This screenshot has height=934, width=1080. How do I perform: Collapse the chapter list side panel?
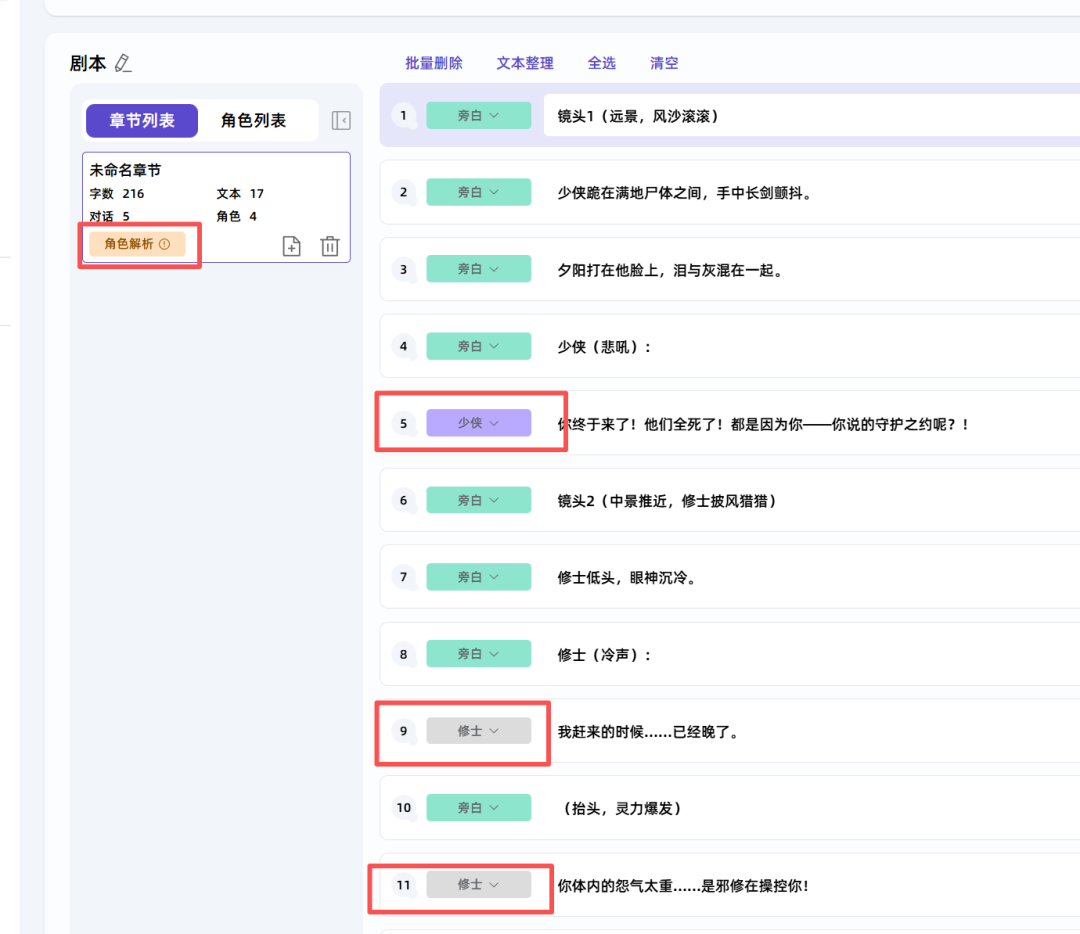341,120
